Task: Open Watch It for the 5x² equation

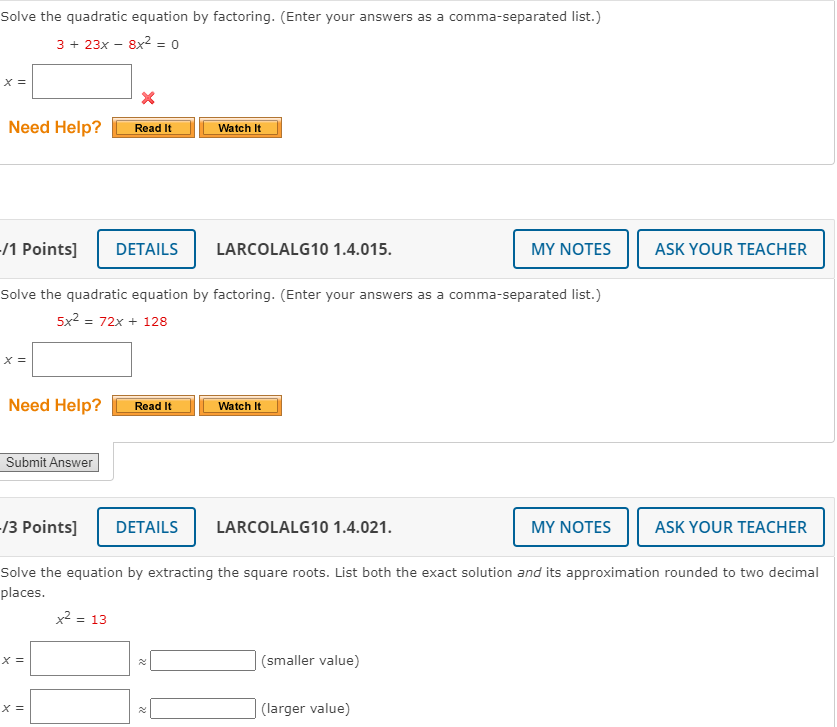Action: tap(240, 406)
